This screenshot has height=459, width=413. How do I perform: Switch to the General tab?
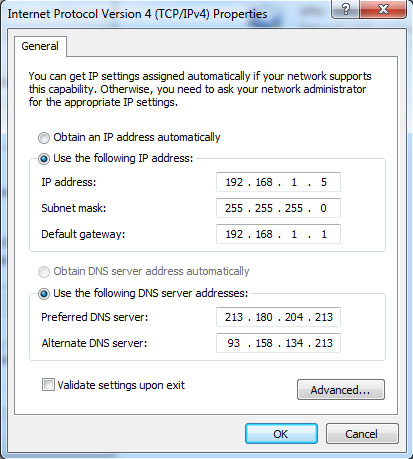[x=40, y=46]
